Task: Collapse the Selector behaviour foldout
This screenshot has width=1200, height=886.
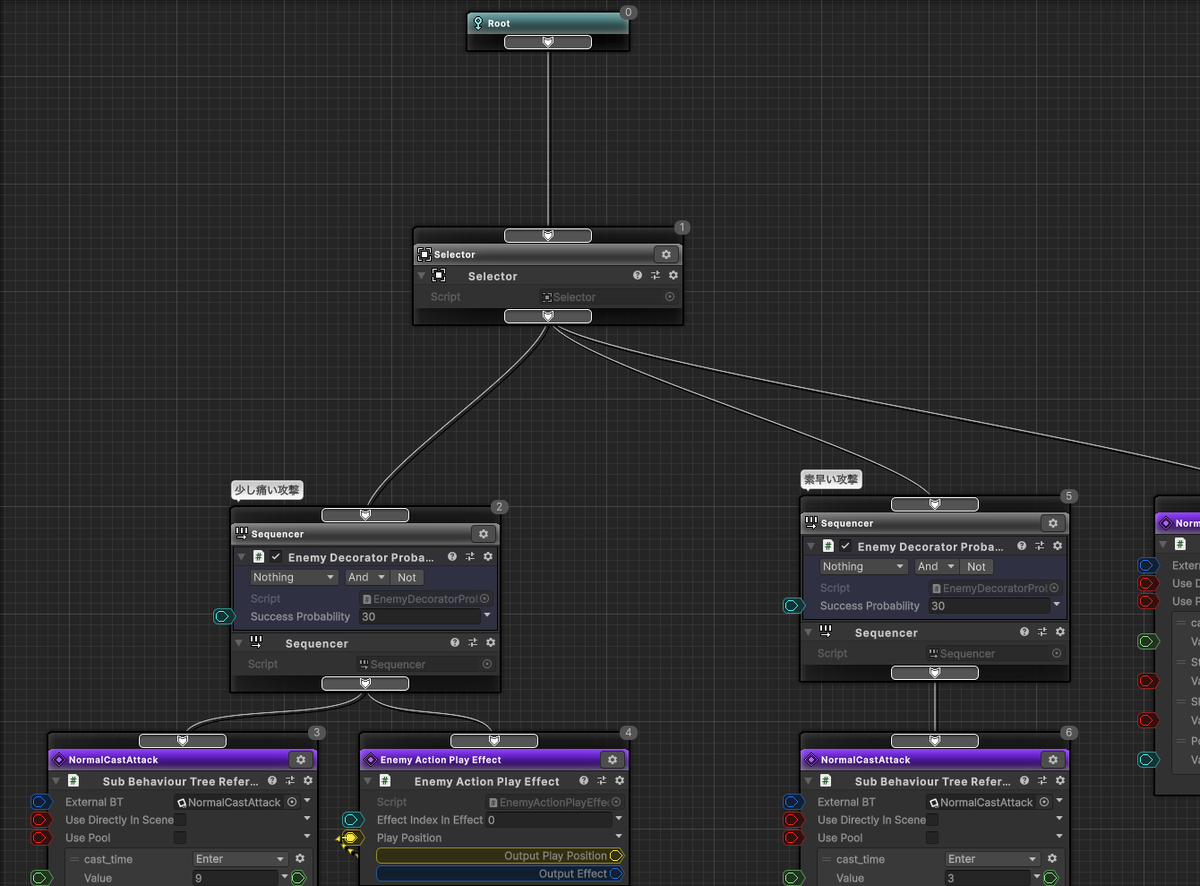Action: [x=422, y=276]
